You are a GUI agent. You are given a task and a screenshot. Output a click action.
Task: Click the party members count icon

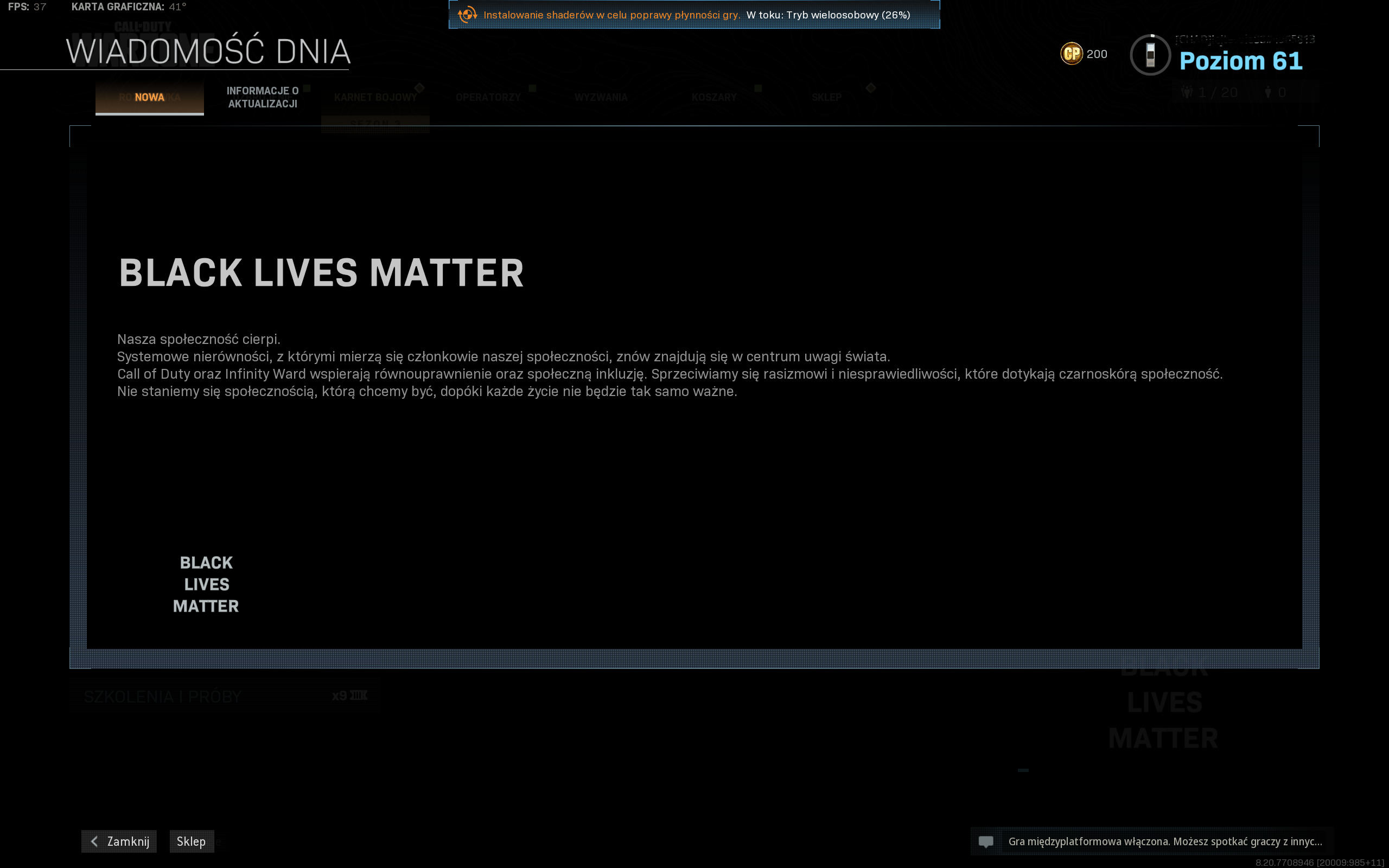pyautogui.click(x=1187, y=92)
